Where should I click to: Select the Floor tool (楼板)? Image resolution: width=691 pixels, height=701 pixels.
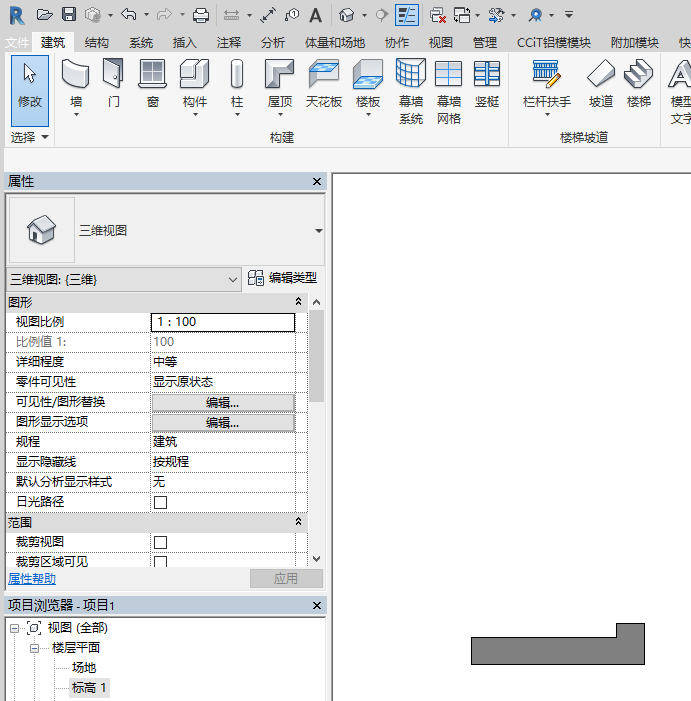[x=368, y=83]
